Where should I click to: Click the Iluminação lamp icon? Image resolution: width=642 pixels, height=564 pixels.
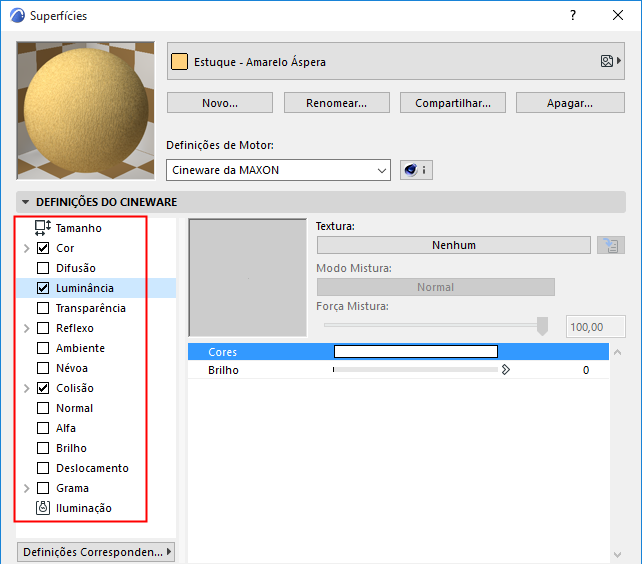point(43,508)
